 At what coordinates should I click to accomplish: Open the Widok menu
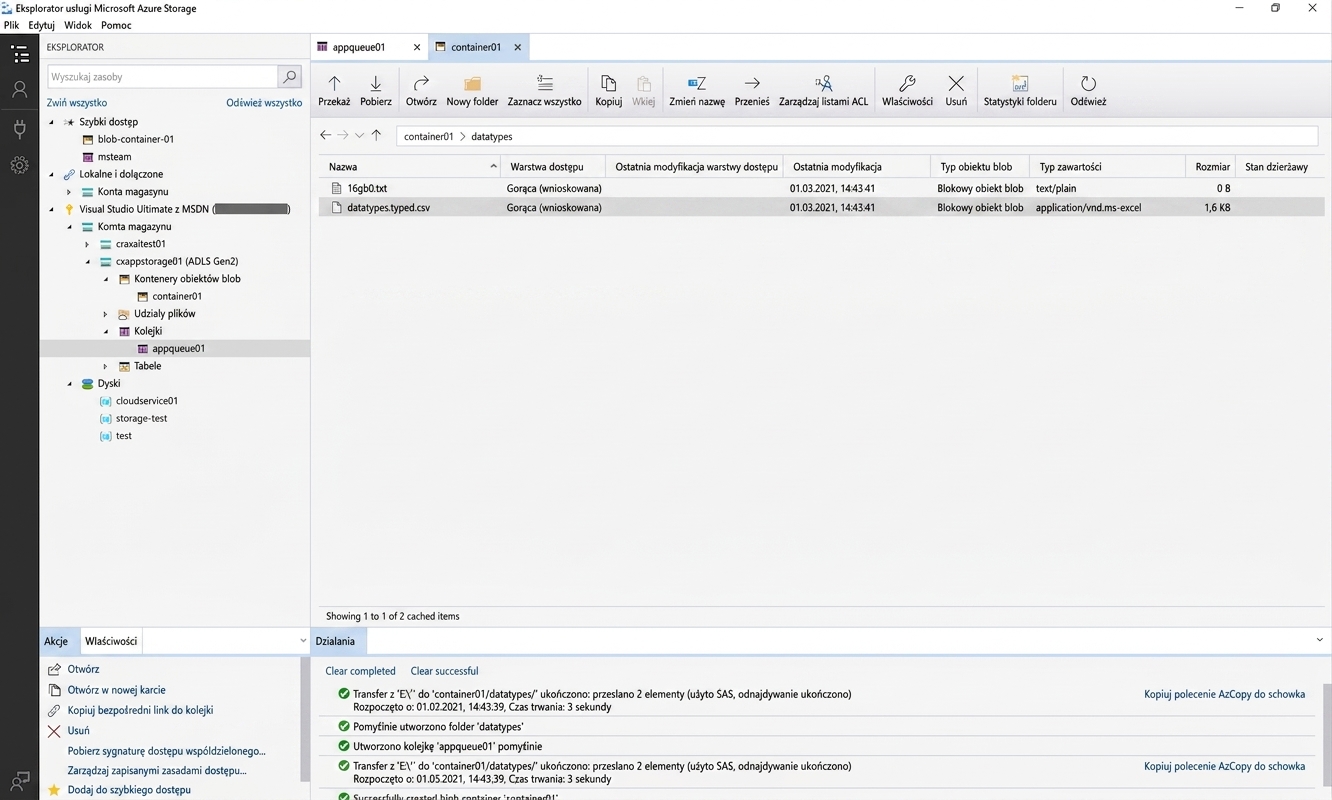[x=77, y=25]
